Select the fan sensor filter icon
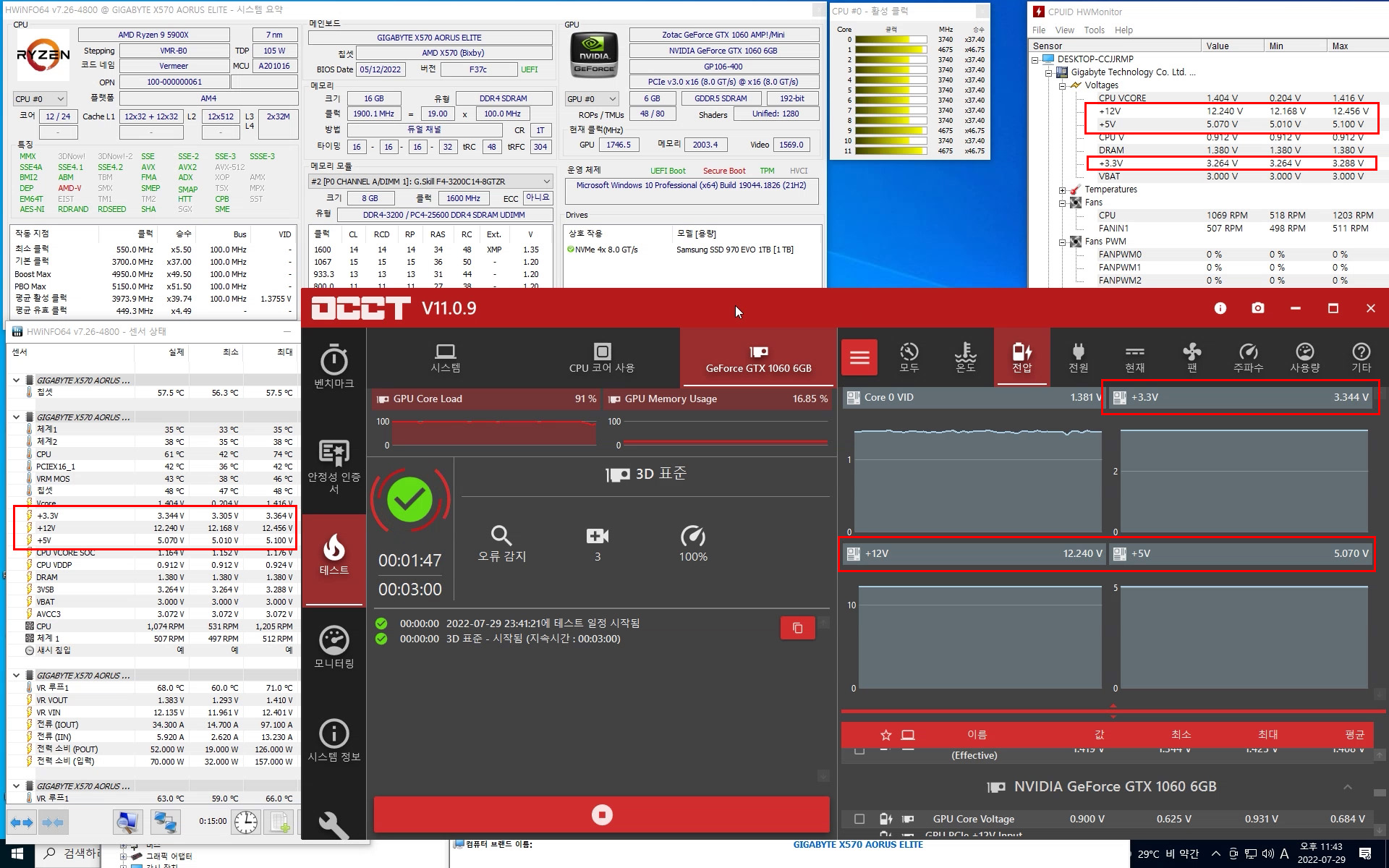 click(1192, 357)
